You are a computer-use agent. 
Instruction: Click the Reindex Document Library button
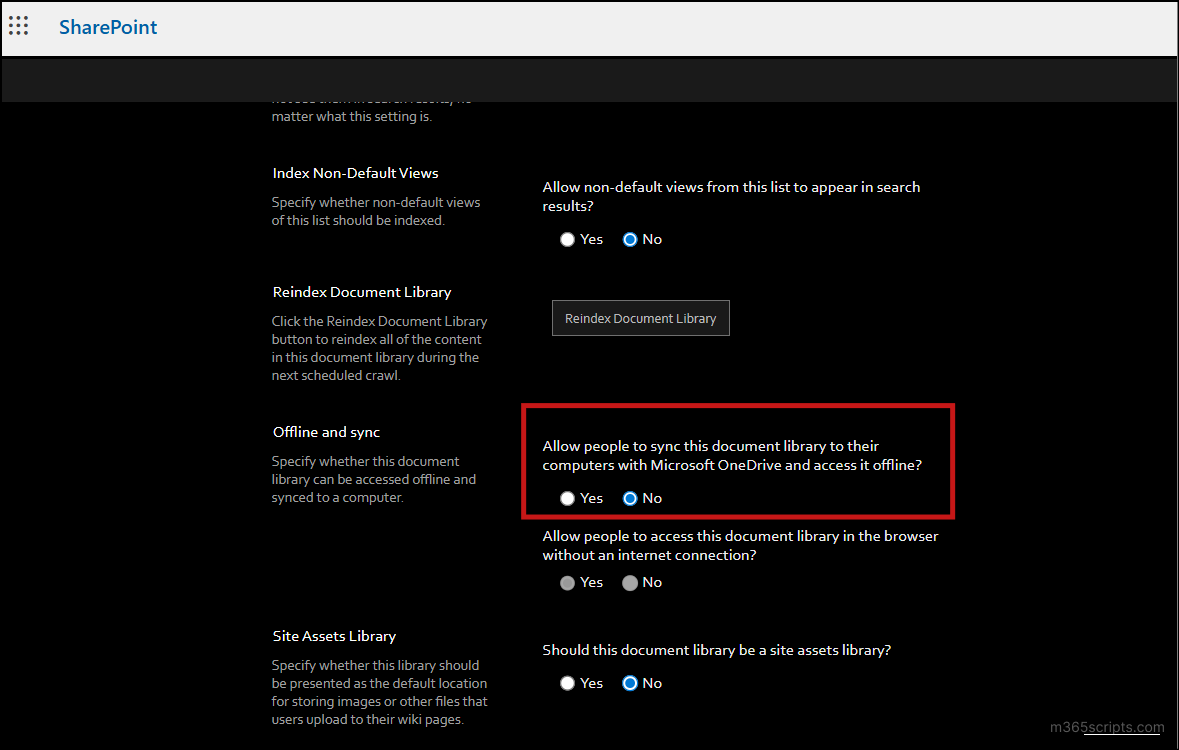(x=640, y=318)
